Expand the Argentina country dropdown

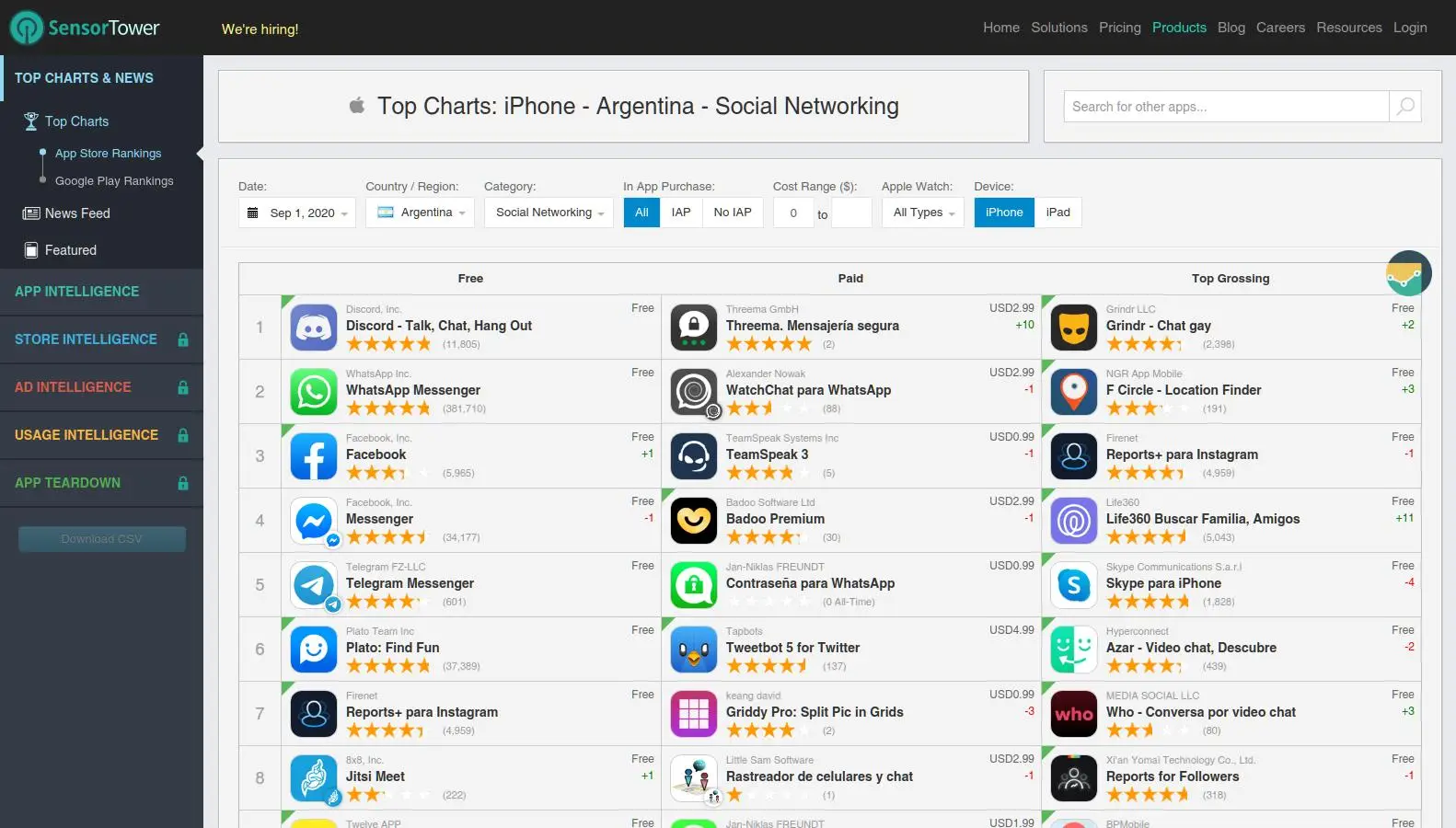[x=420, y=213]
